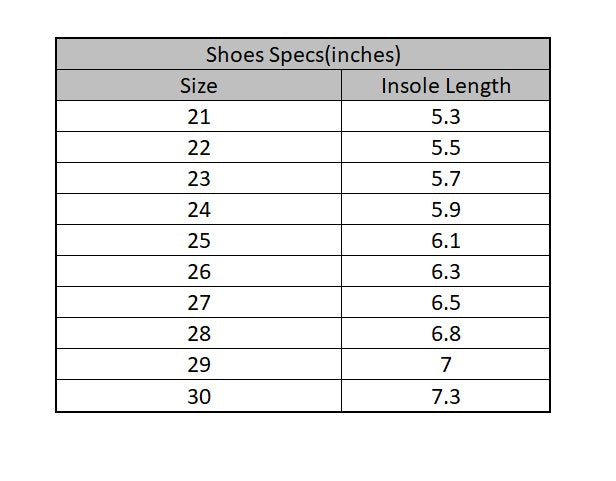Click the size 27 cell
This screenshot has height=481, width=616.
tap(198, 303)
